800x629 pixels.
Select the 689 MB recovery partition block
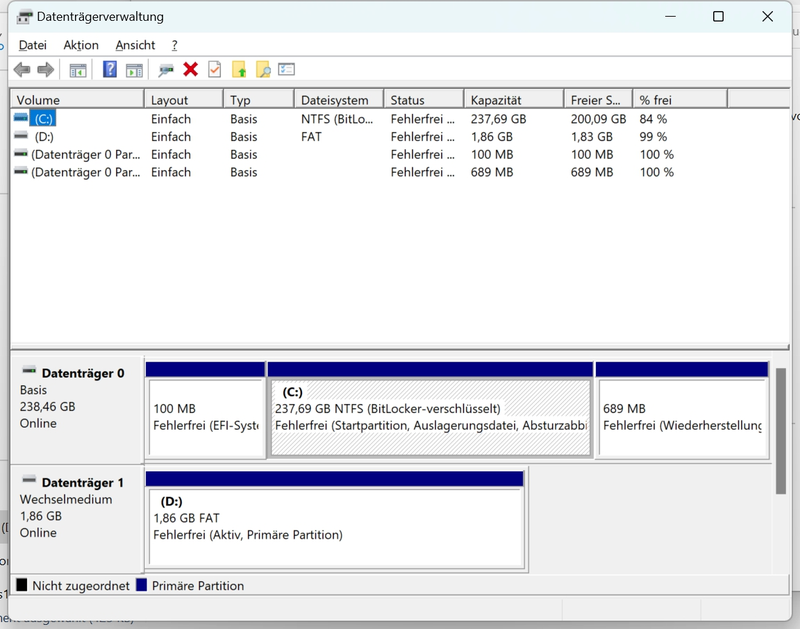(681, 418)
